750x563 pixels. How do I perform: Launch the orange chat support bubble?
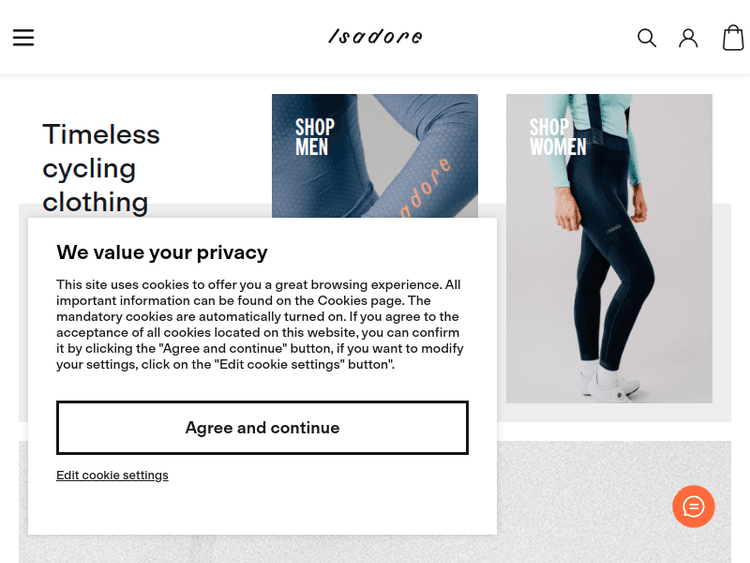point(693,506)
